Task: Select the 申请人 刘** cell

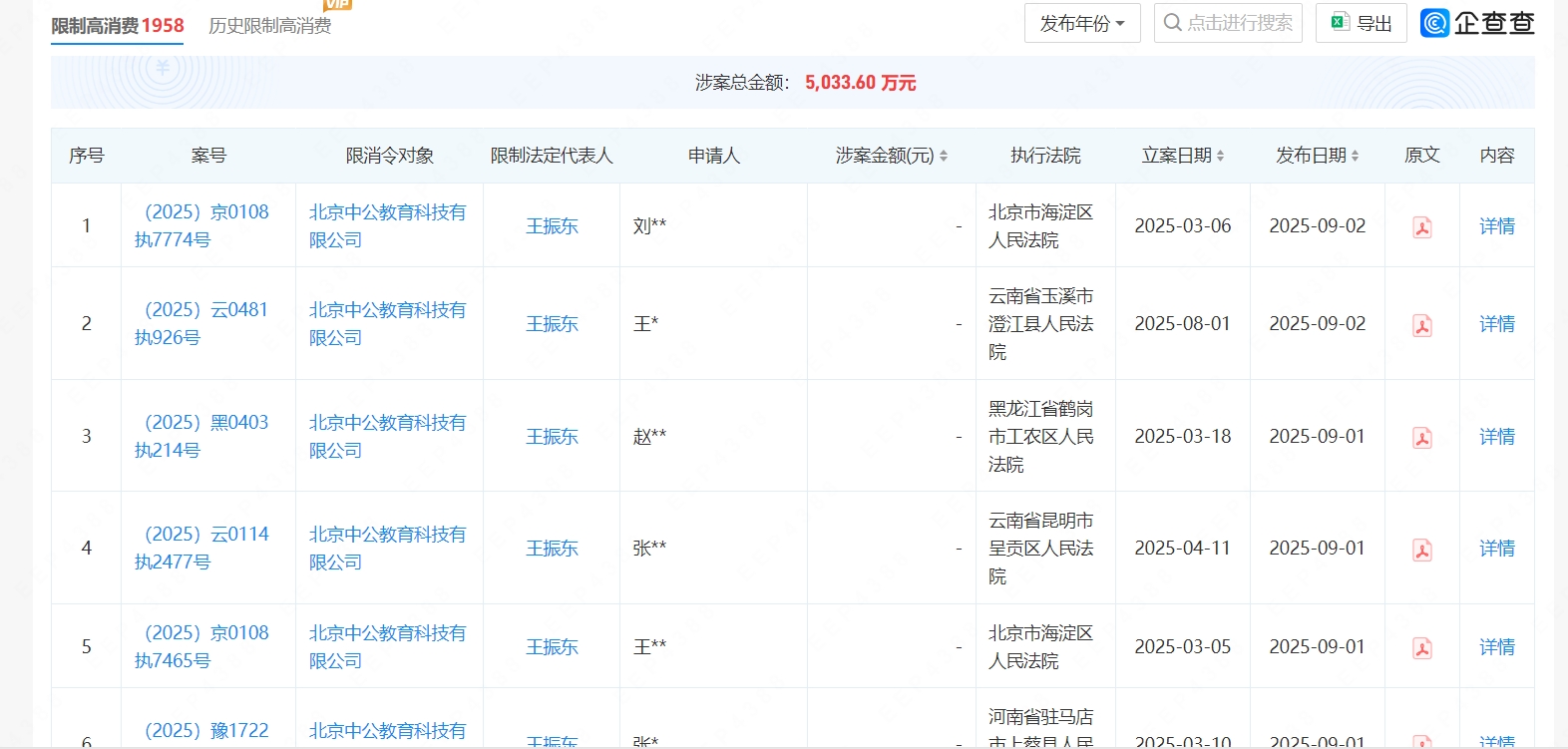Action: point(714,226)
